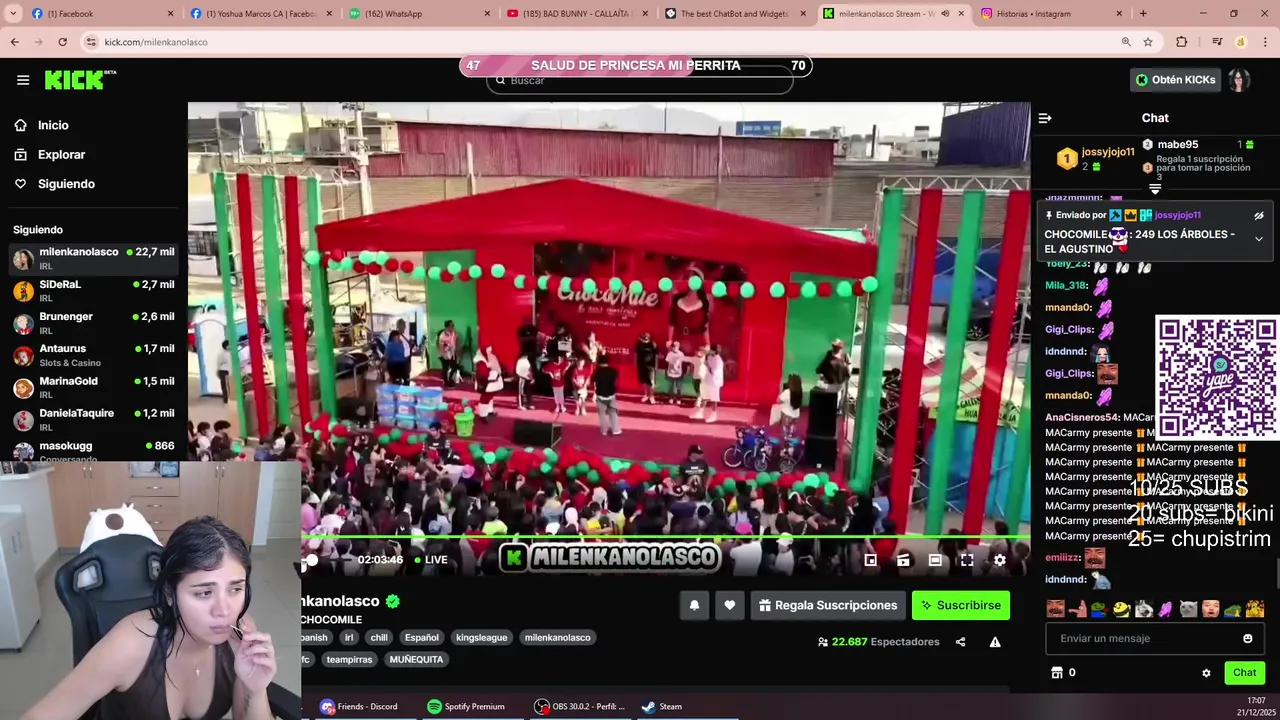This screenshot has height=720, width=1280.
Task: Open the Kick hamburger menu
Action: point(23,80)
